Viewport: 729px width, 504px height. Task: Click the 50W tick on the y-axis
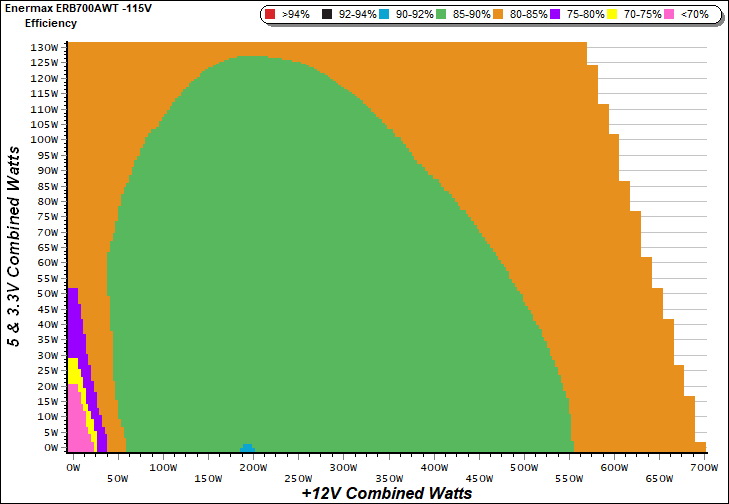(47, 294)
